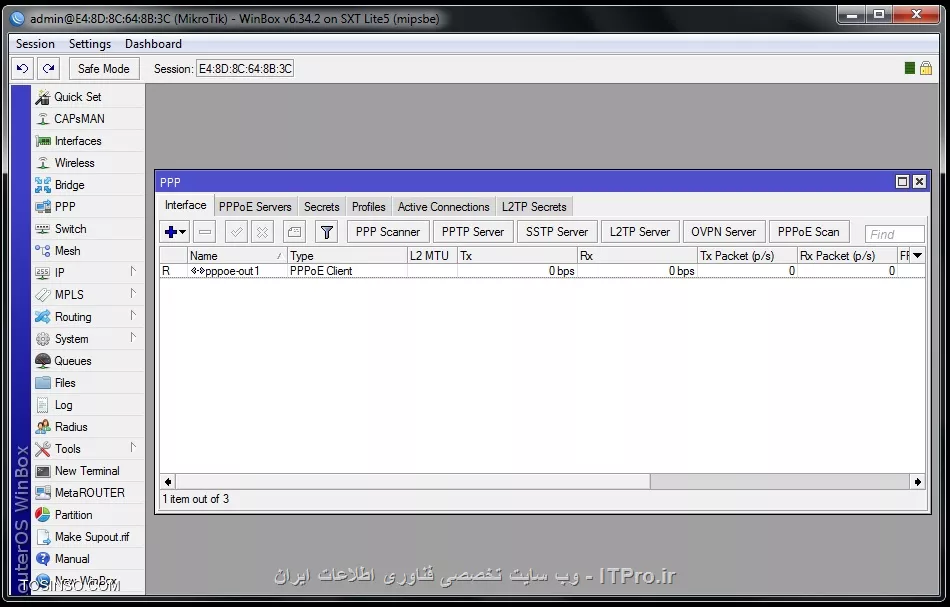Open the blue plus Add dropdown
The width and height of the screenshot is (950, 607).
(175, 231)
